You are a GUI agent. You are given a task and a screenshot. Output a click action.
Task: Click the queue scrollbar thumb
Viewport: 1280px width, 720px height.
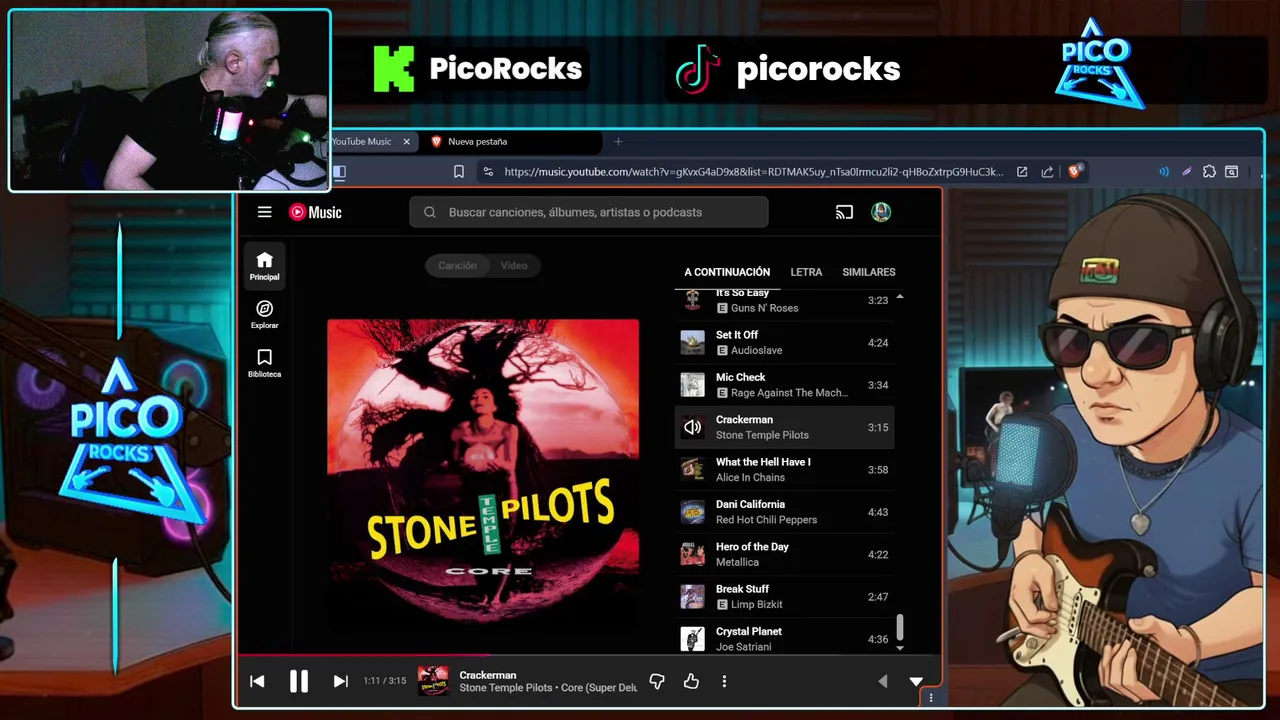pos(900,627)
